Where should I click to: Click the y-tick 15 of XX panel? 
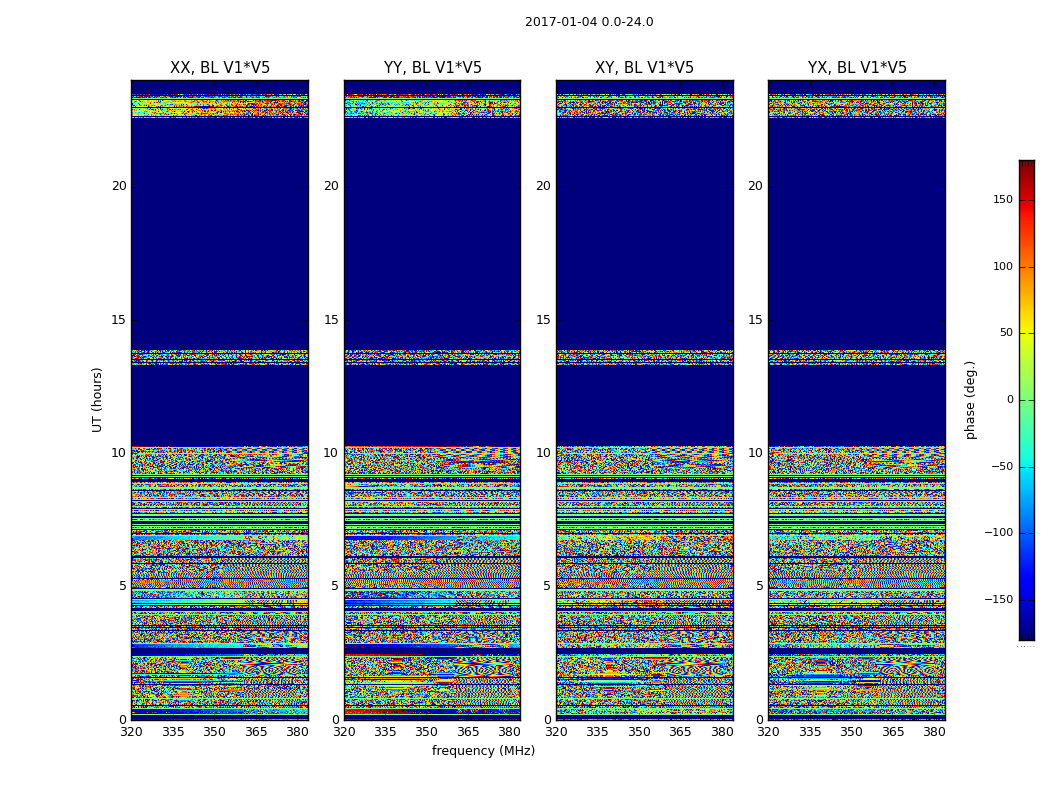click(119, 319)
